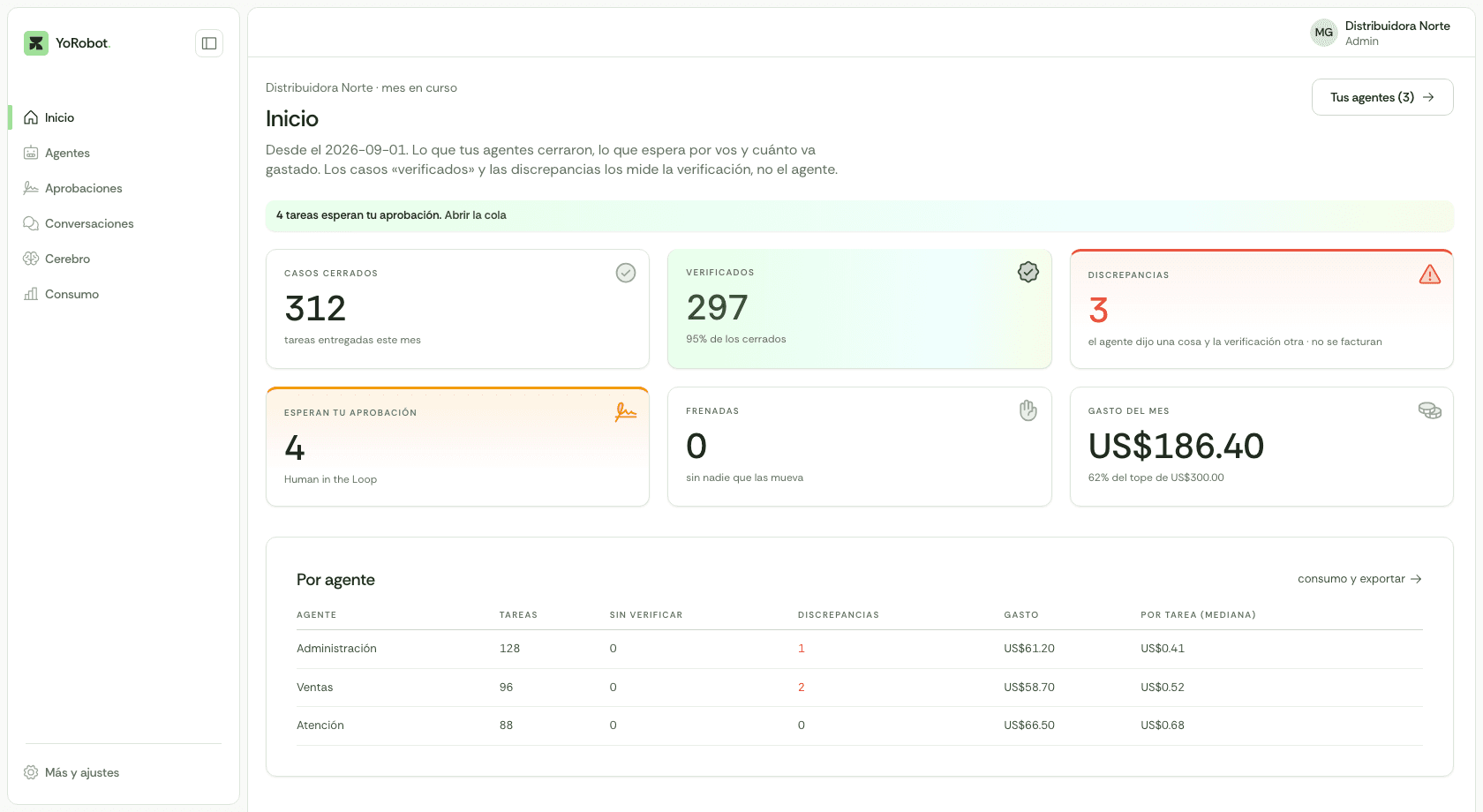
Task: Click the warning triangle on the Discrepancias card
Action: (x=1430, y=274)
